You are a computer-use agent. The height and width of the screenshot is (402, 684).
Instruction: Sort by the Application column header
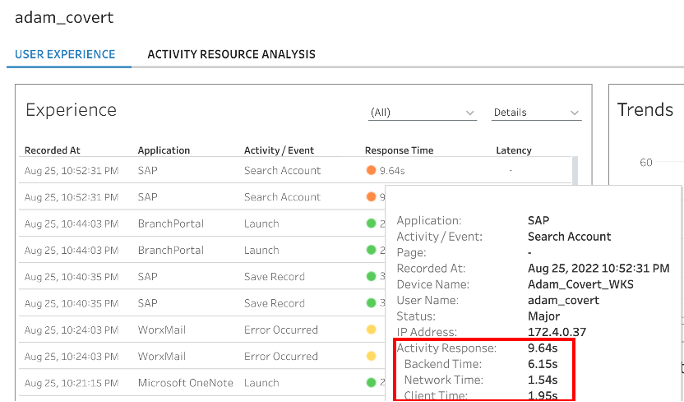tap(164, 150)
